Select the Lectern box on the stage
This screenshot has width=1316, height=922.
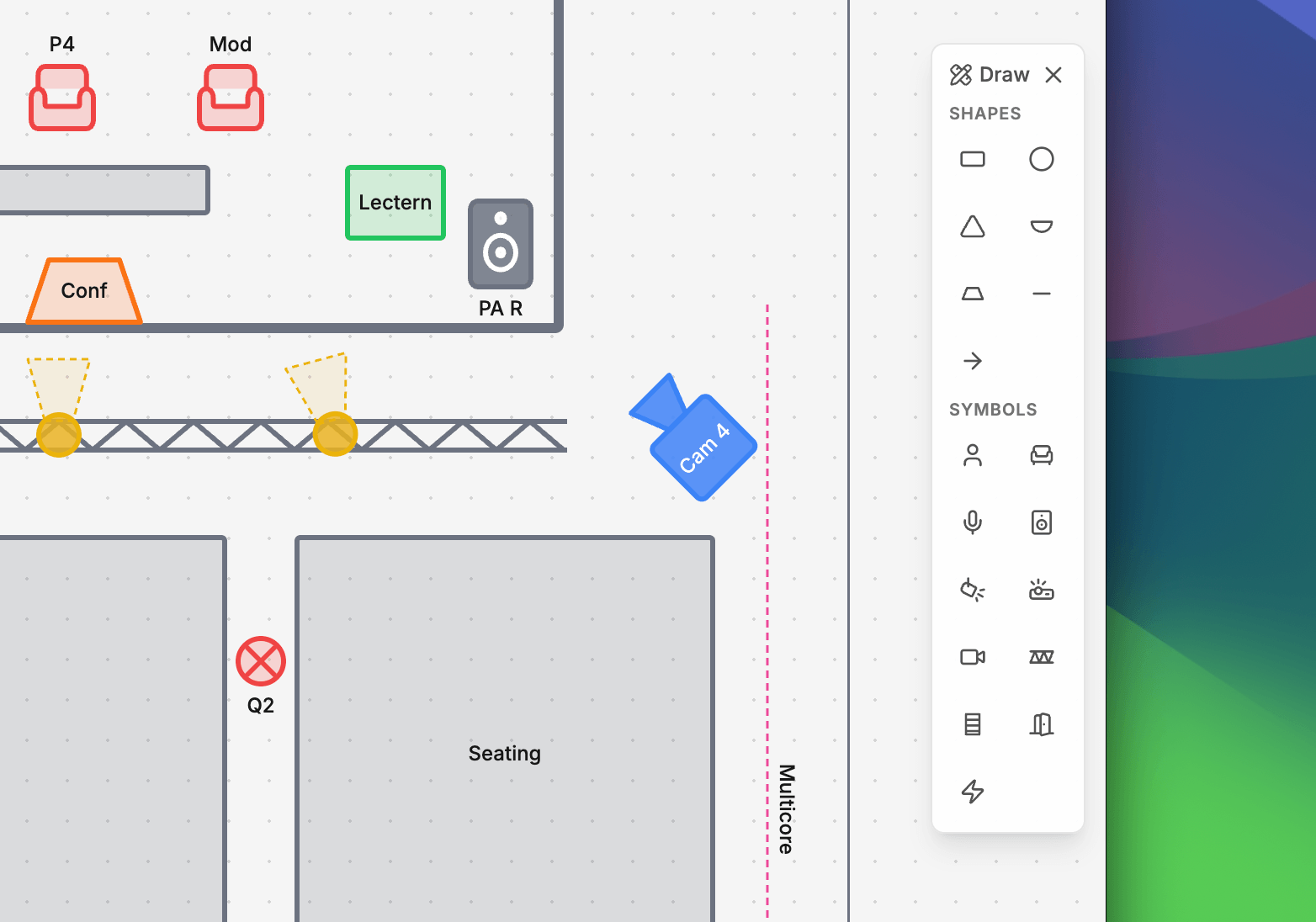[395, 203]
